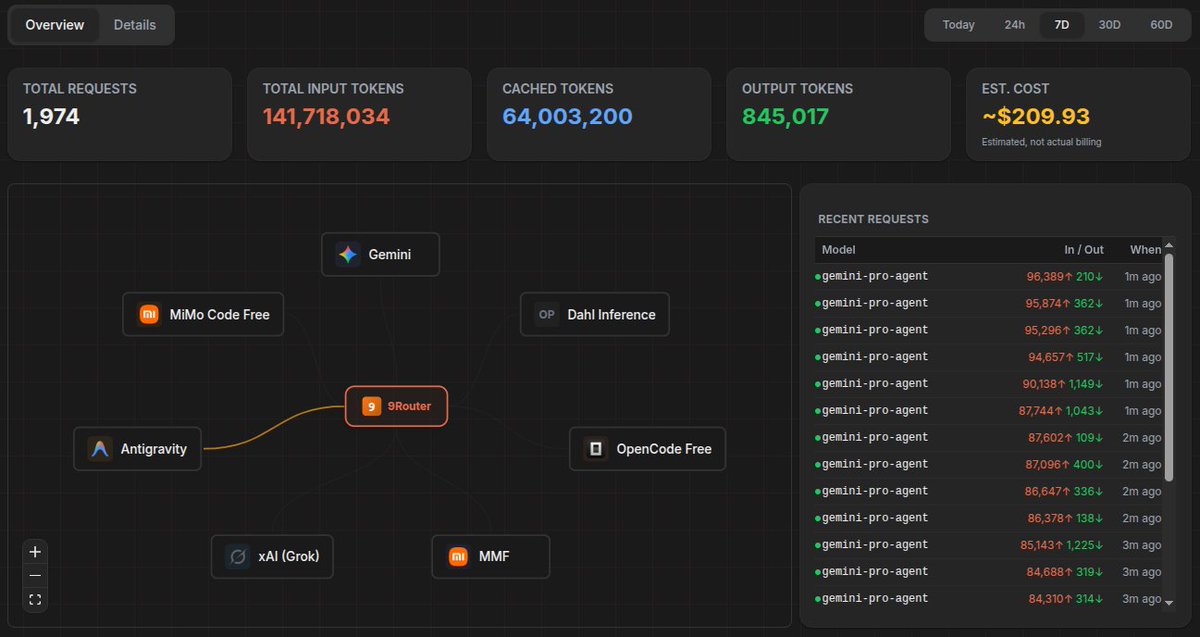This screenshot has width=1200, height=637.
Task: Click the Antigravity logo icon
Action: pos(100,449)
